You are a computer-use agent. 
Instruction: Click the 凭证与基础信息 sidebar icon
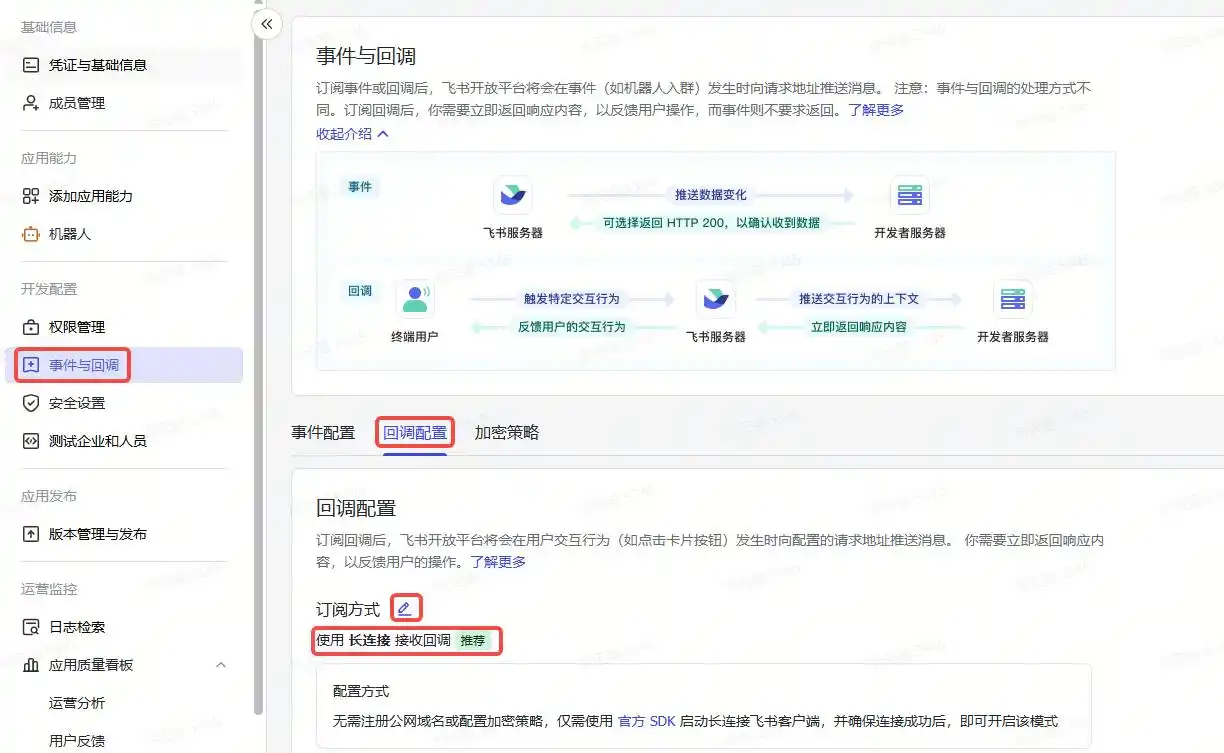coord(31,65)
